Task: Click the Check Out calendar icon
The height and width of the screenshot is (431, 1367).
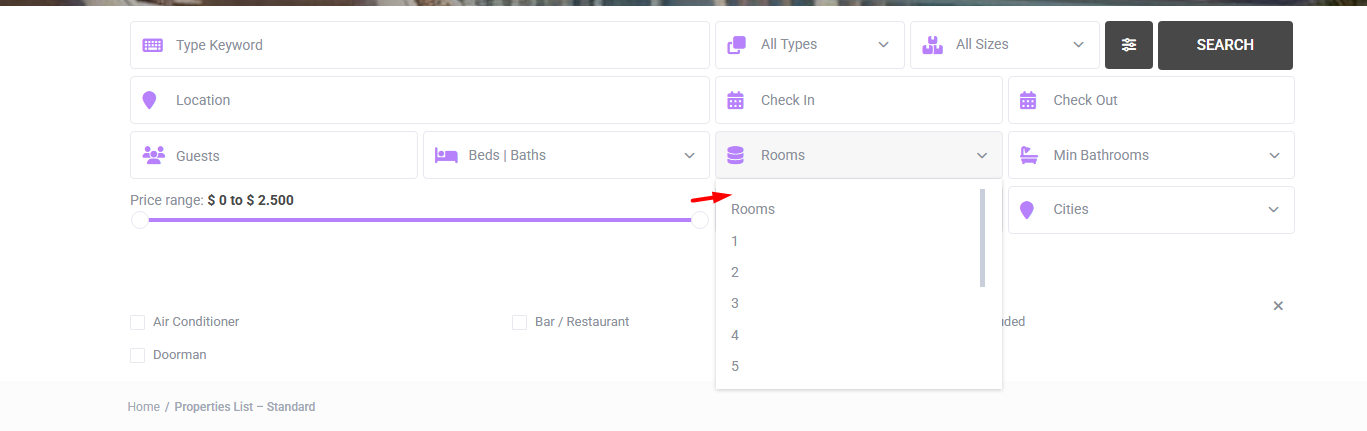Action: pos(1028,100)
